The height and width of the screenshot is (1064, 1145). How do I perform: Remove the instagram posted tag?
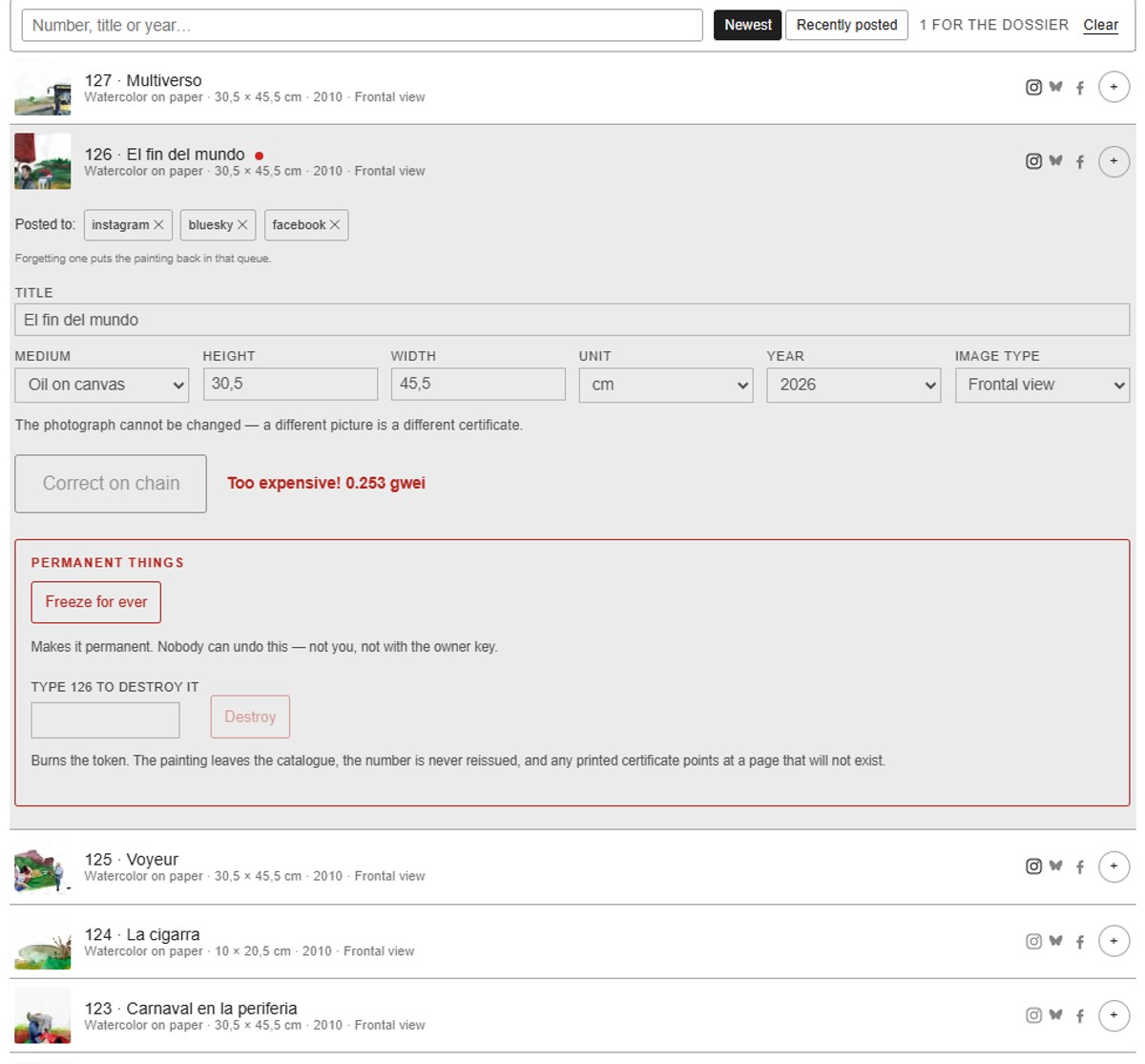pyautogui.click(x=158, y=225)
